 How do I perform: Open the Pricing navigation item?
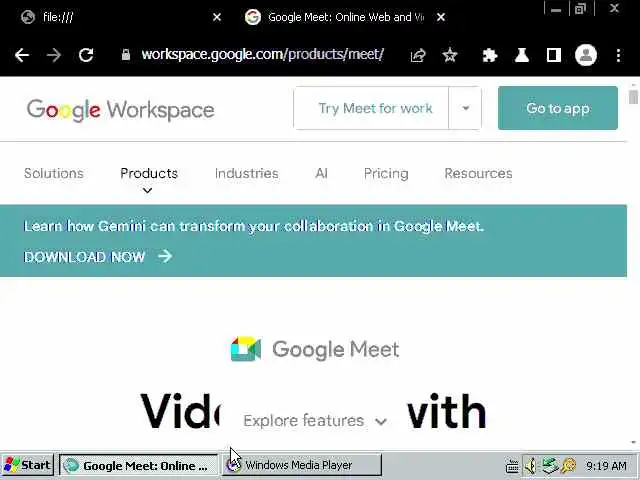[x=386, y=173]
